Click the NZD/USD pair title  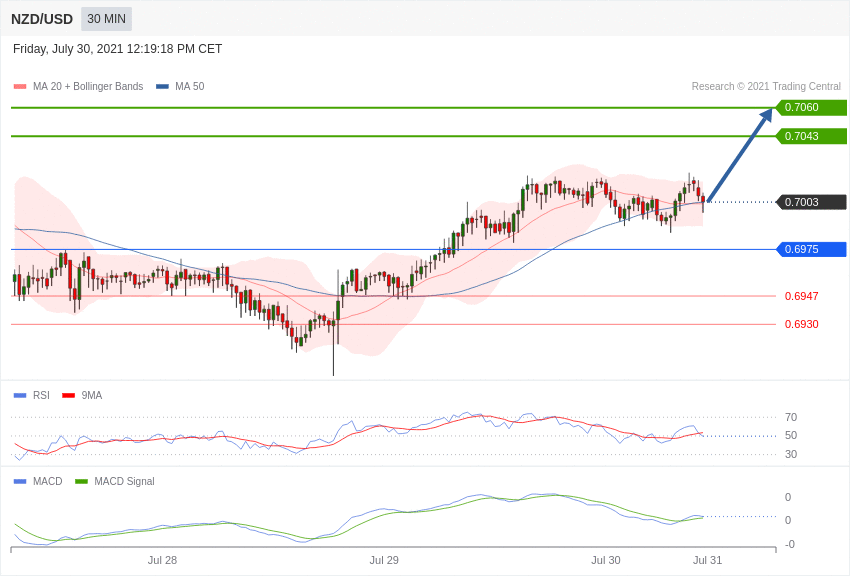coord(42,19)
